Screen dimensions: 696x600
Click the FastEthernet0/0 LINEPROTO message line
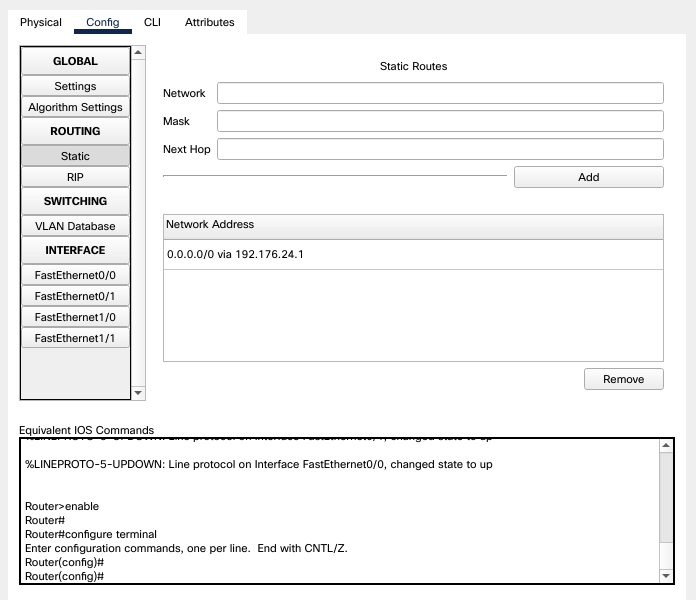tap(259, 464)
